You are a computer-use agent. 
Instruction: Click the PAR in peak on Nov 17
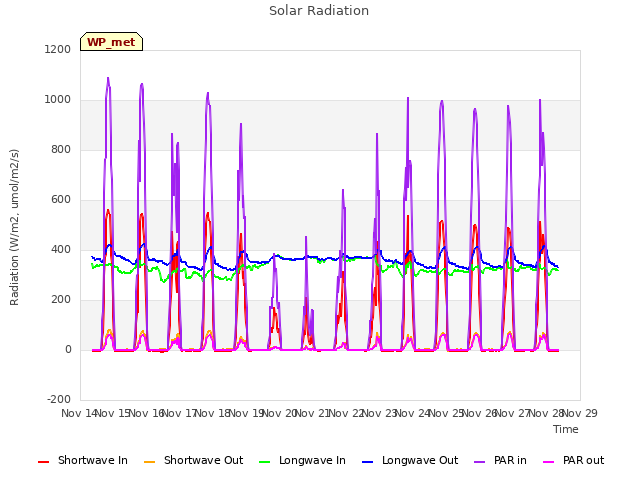(208, 93)
